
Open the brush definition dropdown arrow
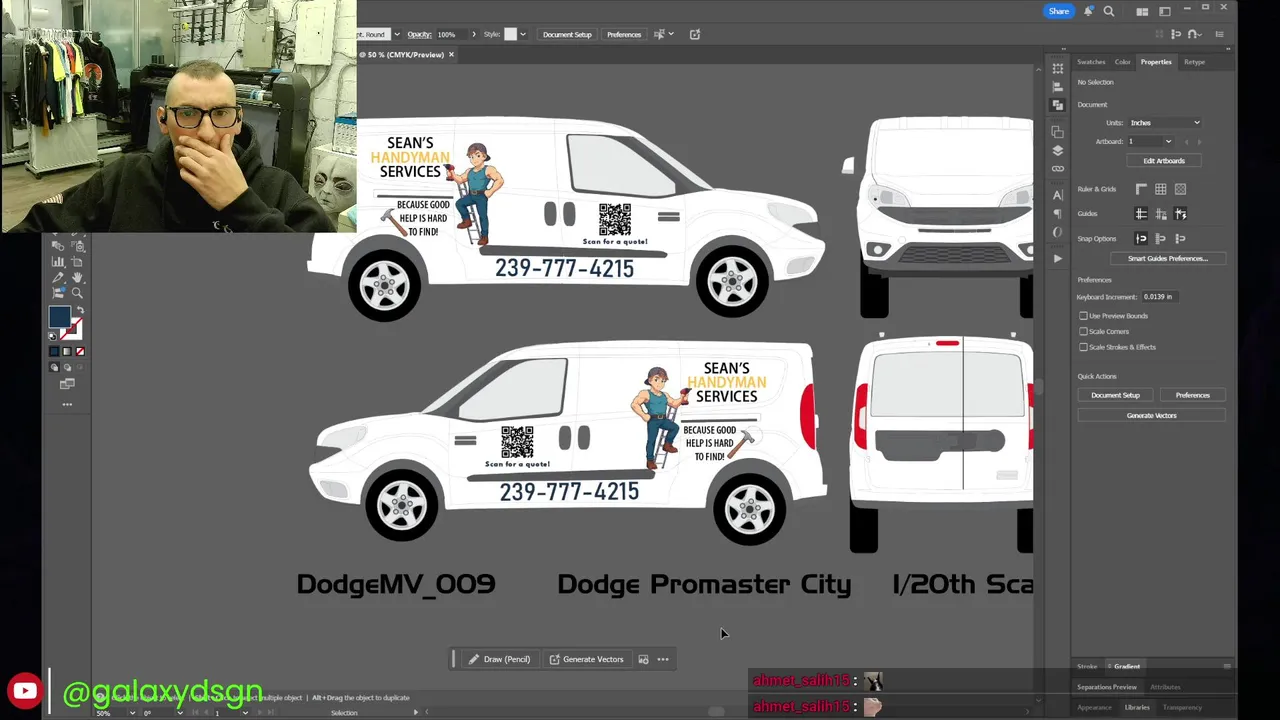[397, 34]
